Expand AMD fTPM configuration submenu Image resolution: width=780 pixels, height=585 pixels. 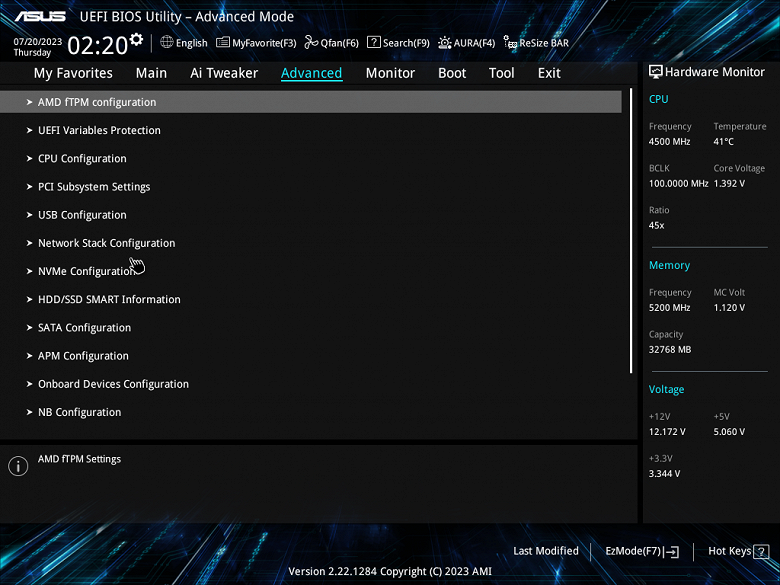[x=311, y=102]
